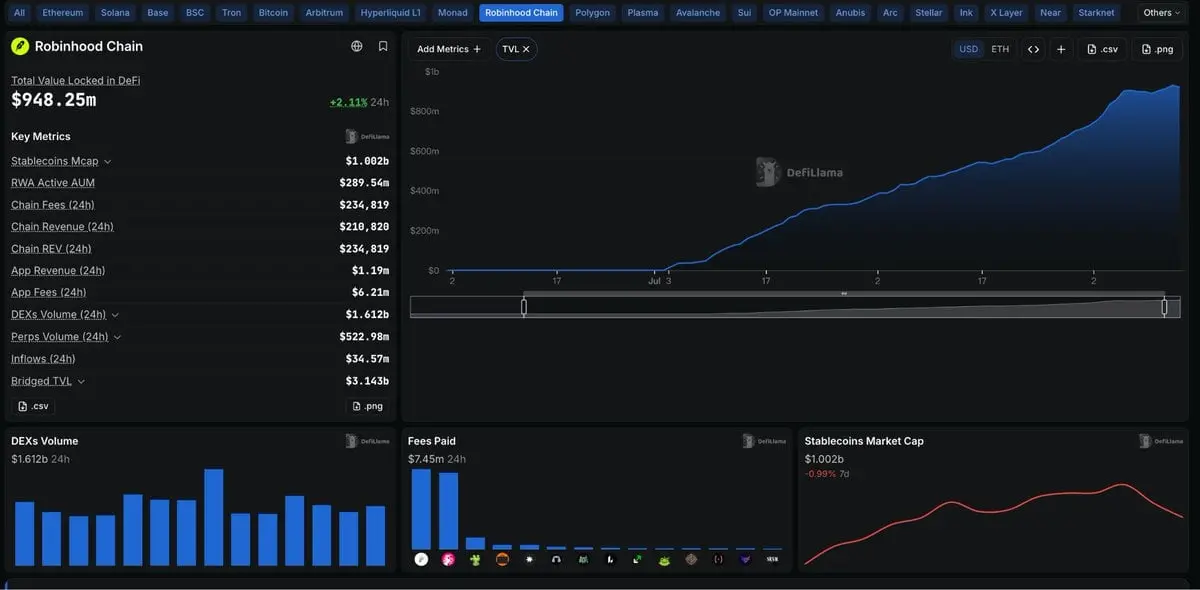Click the Robinhood Chain feather logo
Screen dimensions: 1200x590
(x=20, y=46)
